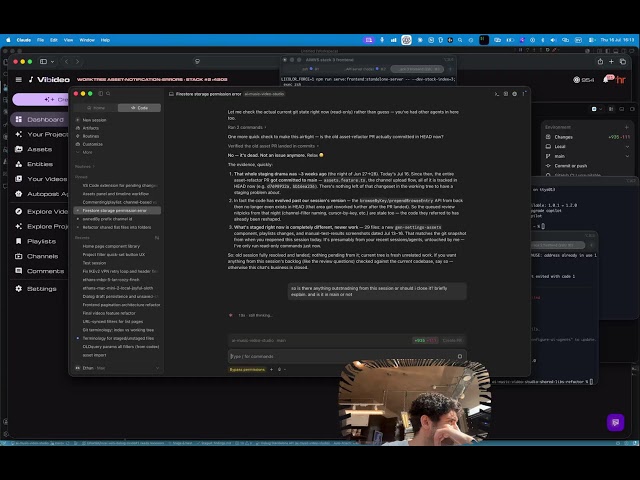The width and height of the screenshot is (640, 480).
Task: Open the Edit menu in menu bar
Action: [x=54, y=40]
